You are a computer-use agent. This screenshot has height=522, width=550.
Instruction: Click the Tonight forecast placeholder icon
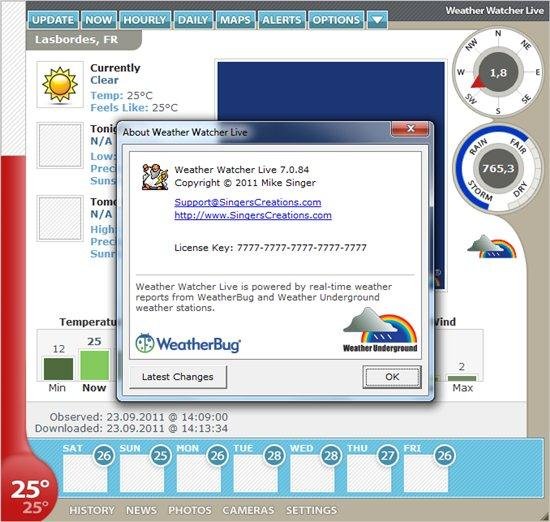pyautogui.click(x=60, y=145)
